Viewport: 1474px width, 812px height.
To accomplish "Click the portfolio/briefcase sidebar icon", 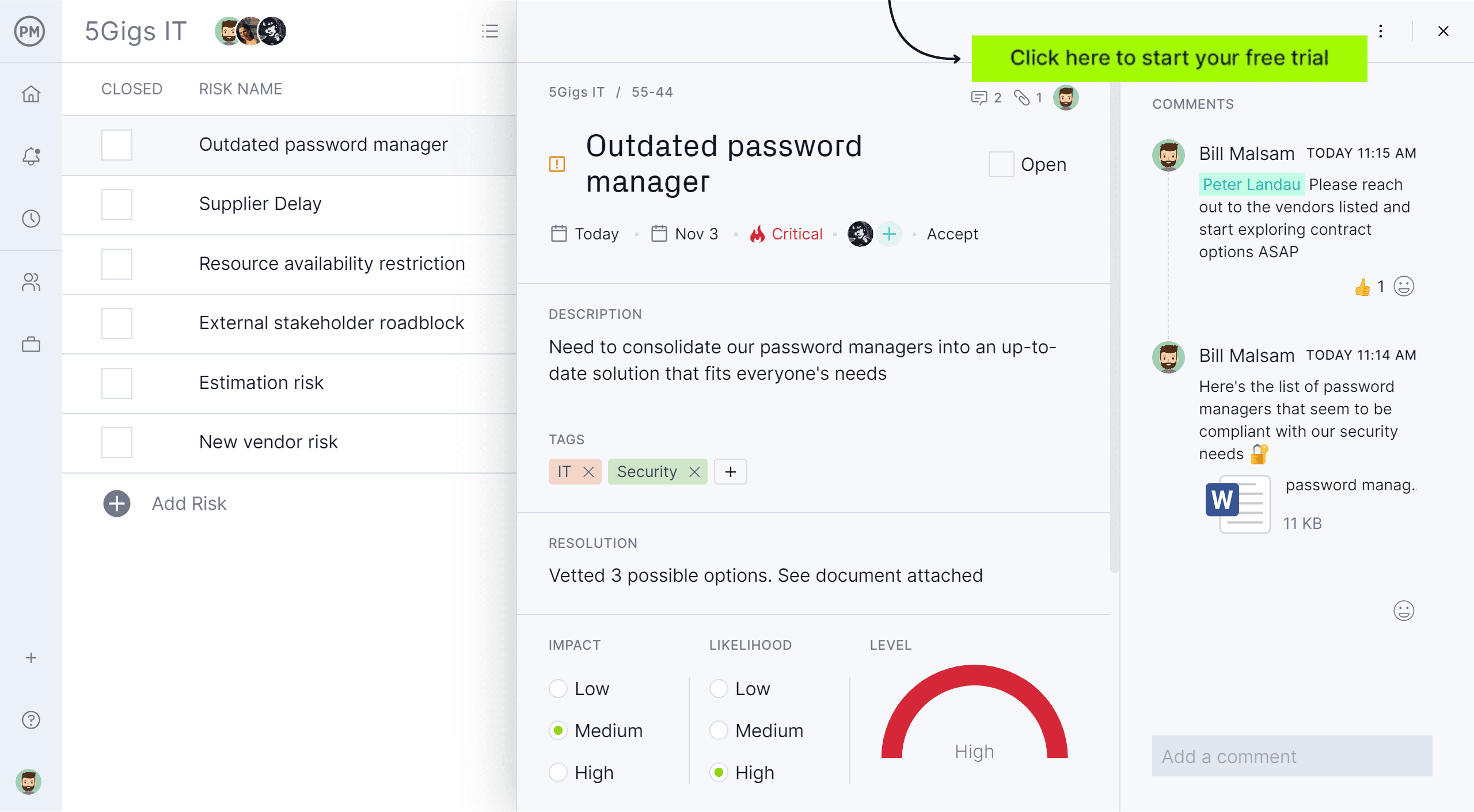I will pos(31,344).
